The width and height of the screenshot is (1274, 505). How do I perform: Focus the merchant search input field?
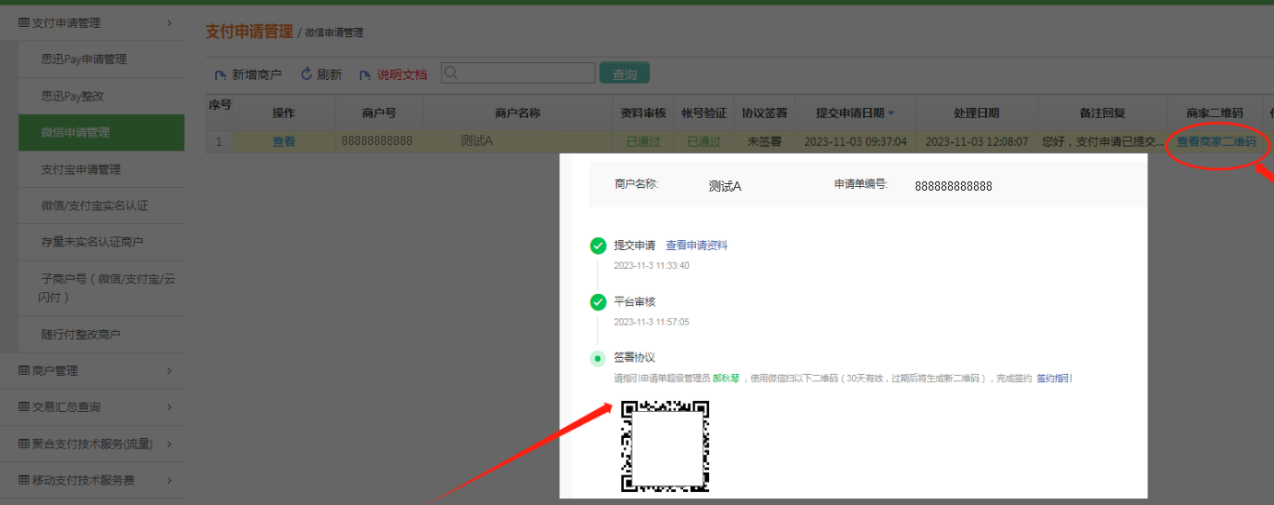[x=517, y=72]
